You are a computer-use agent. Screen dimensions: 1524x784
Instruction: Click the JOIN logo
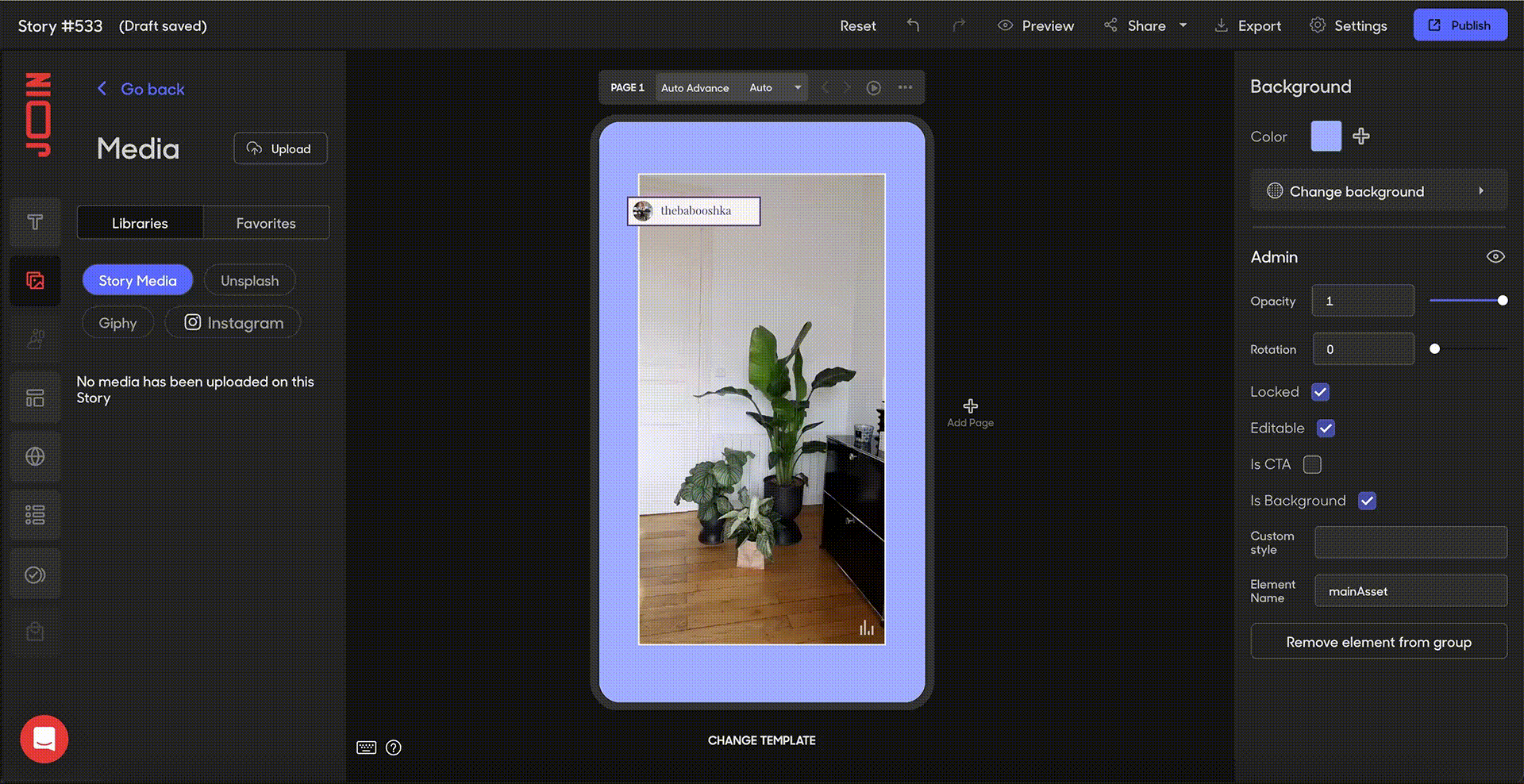(x=38, y=114)
